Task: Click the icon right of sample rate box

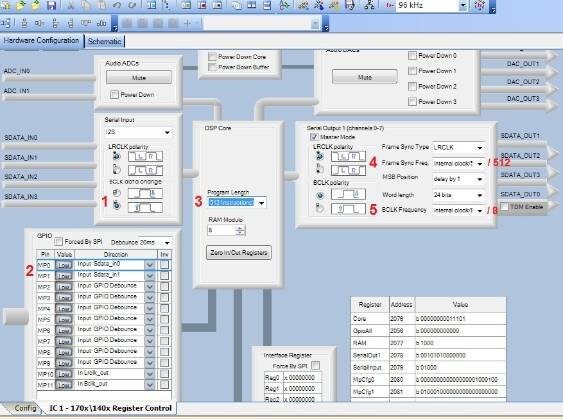Action: click(x=480, y=5)
